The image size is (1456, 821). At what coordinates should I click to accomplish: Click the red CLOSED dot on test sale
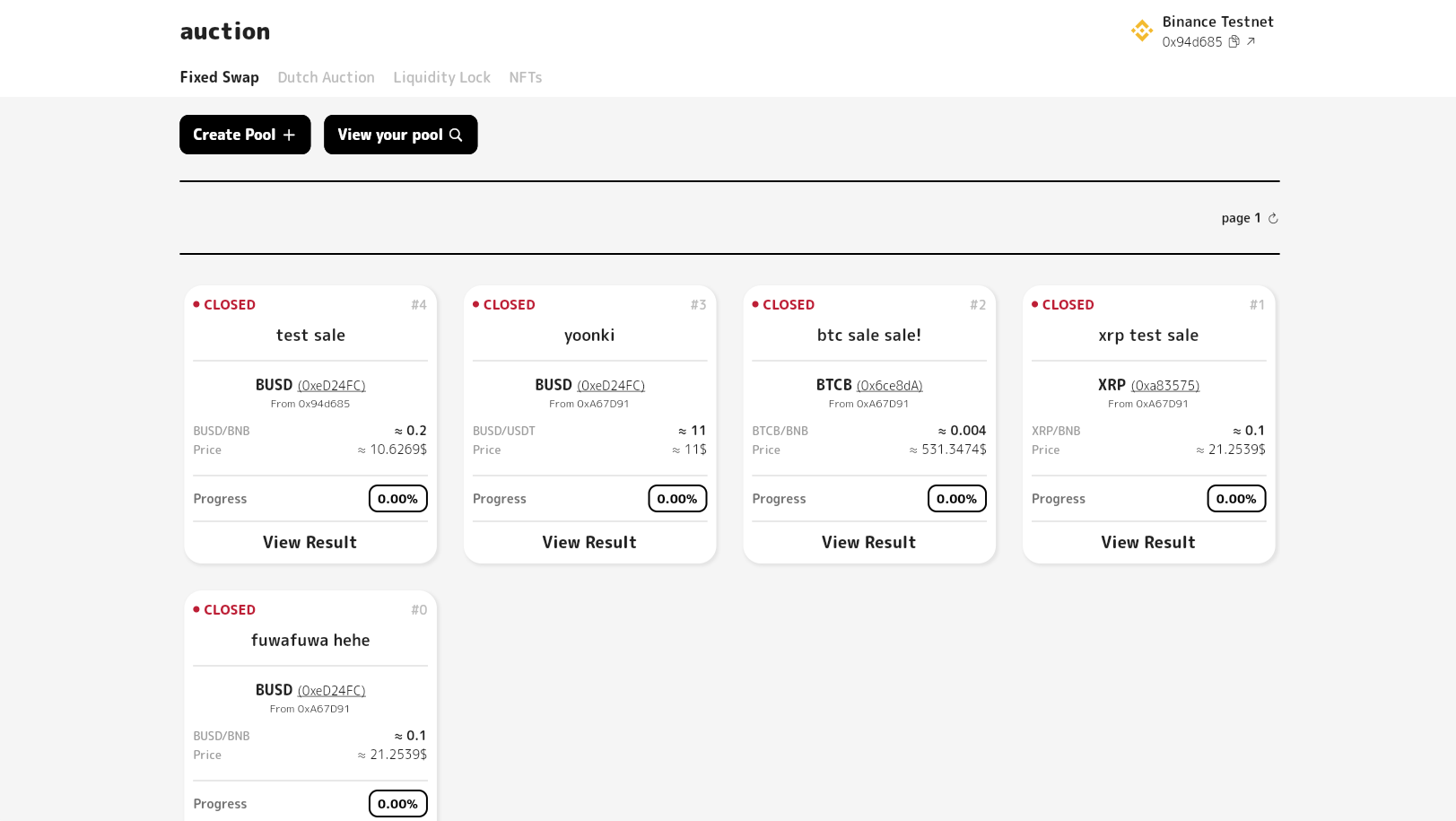pyautogui.click(x=196, y=304)
